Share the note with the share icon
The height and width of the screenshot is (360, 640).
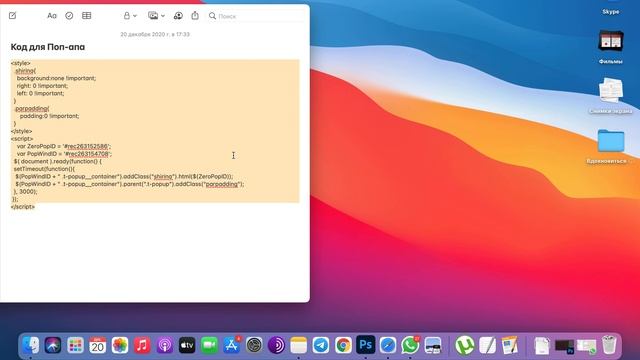pos(195,16)
